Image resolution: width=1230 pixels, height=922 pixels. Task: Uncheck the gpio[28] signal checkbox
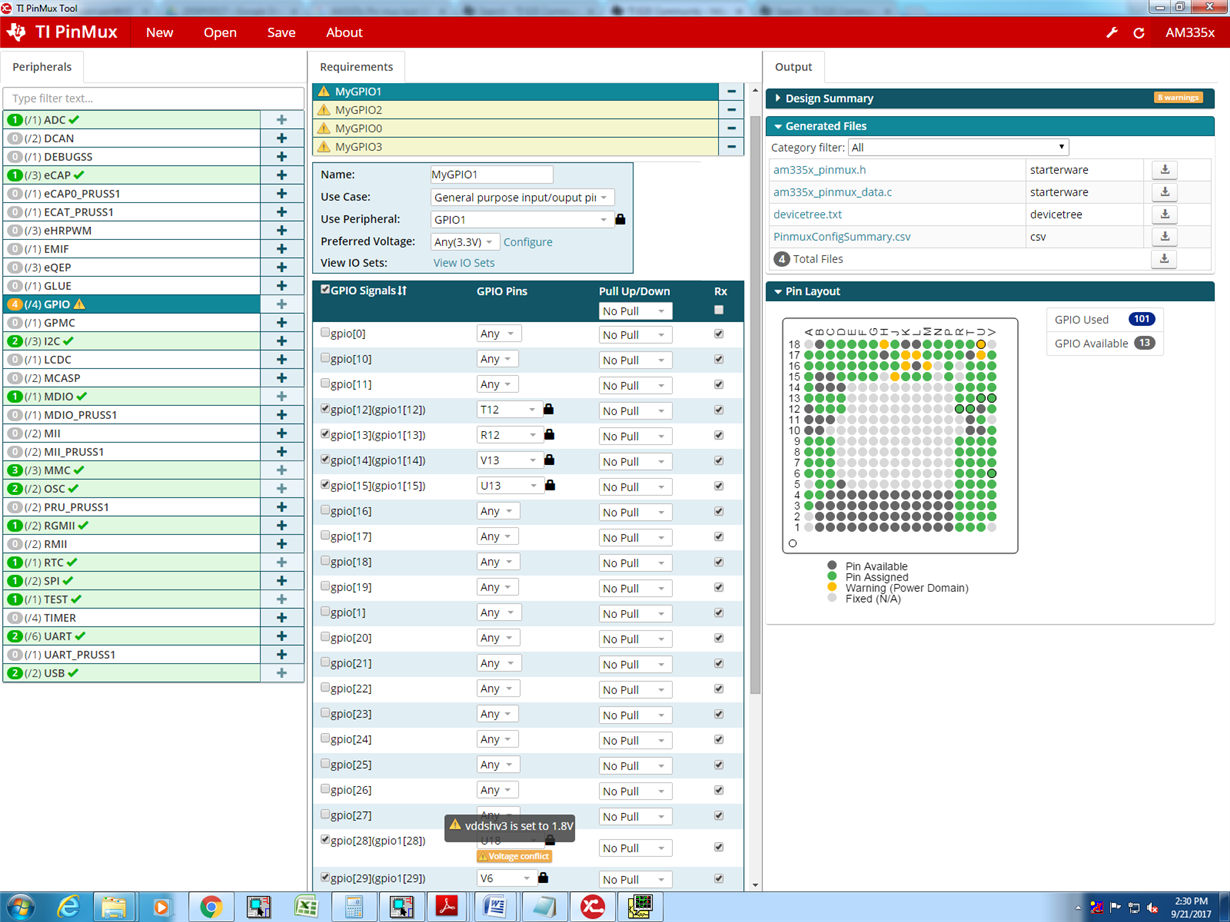click(325, 840)
